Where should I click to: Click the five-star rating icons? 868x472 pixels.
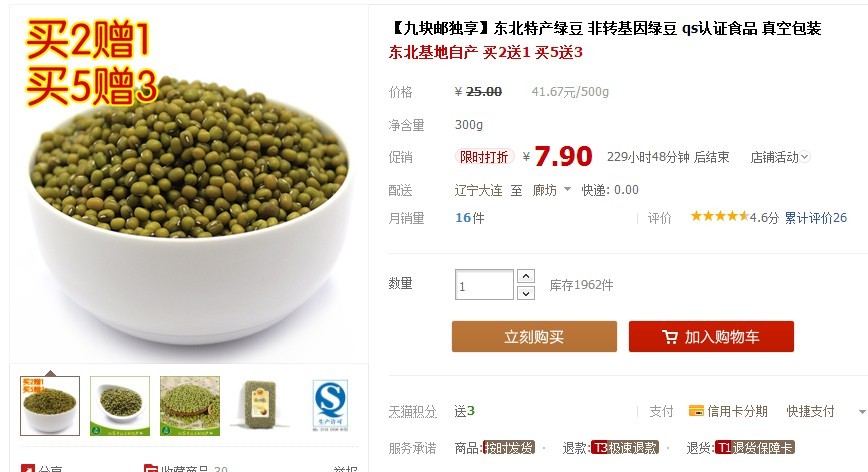click(x=719, y=216)
